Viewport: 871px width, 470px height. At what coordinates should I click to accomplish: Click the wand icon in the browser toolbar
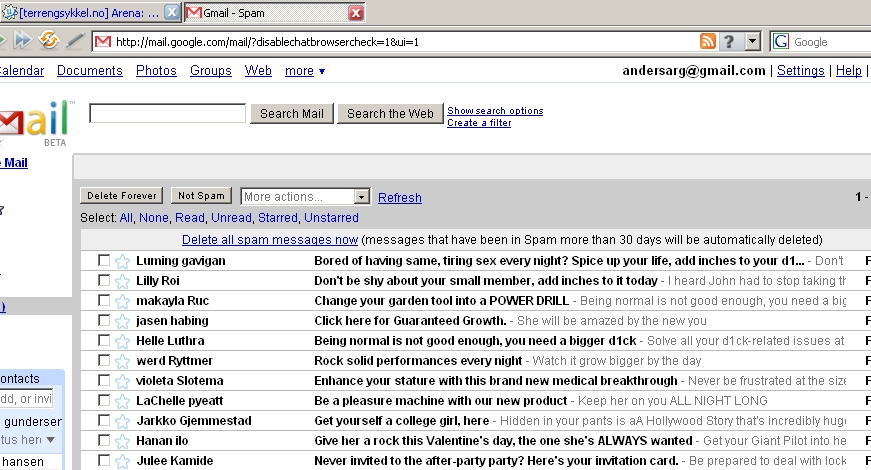click(x=75, y=40)
